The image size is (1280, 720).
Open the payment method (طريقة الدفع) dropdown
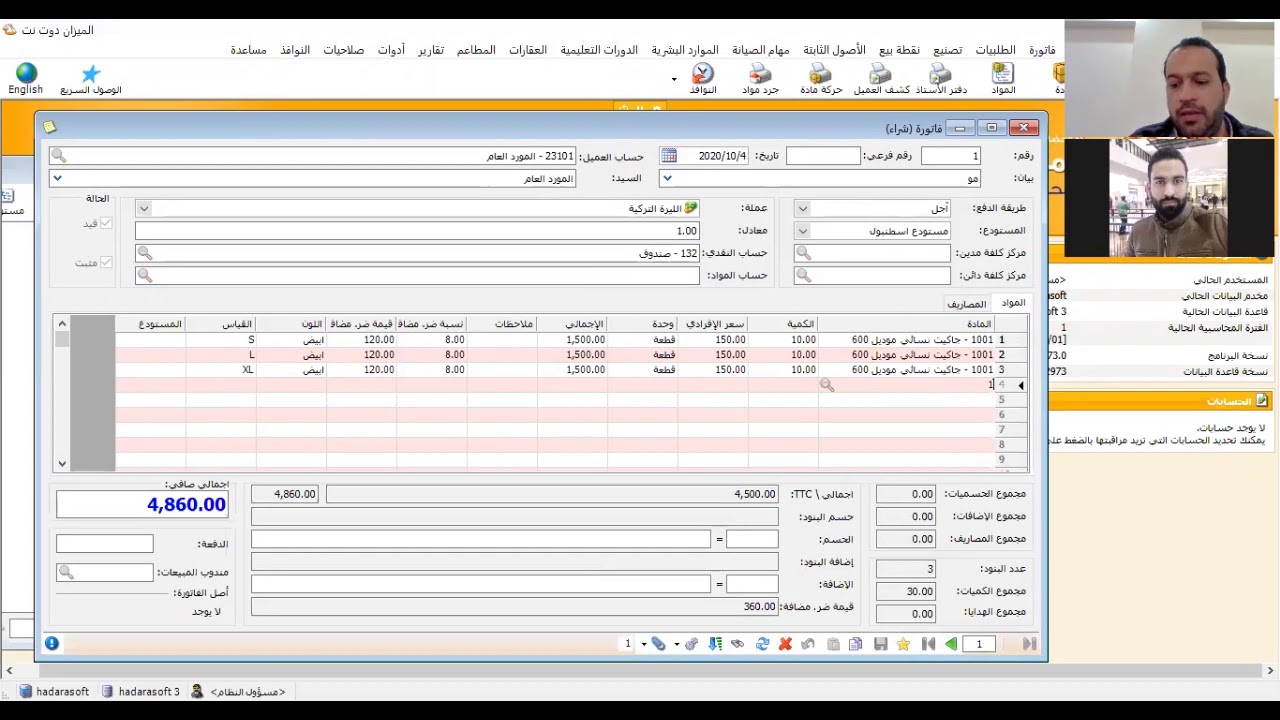802,208
